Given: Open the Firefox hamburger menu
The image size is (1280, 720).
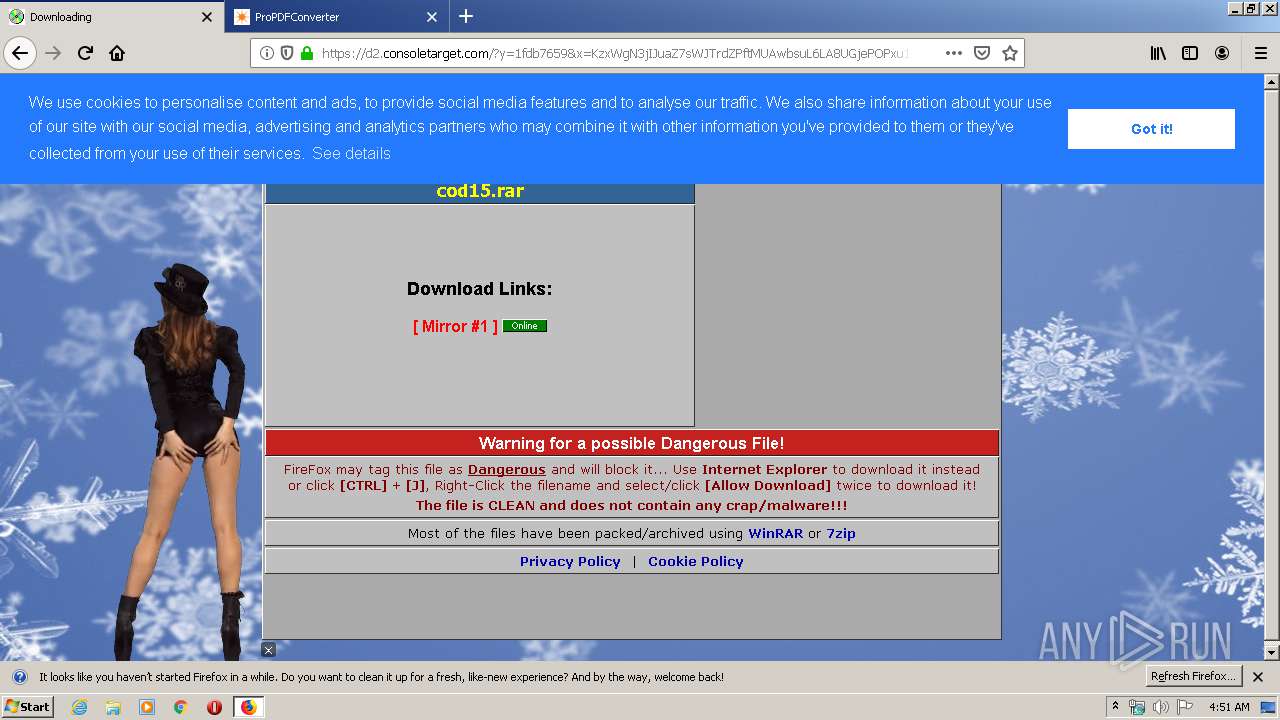Looking at the screenshot, I should click(x=1260, y=53).
